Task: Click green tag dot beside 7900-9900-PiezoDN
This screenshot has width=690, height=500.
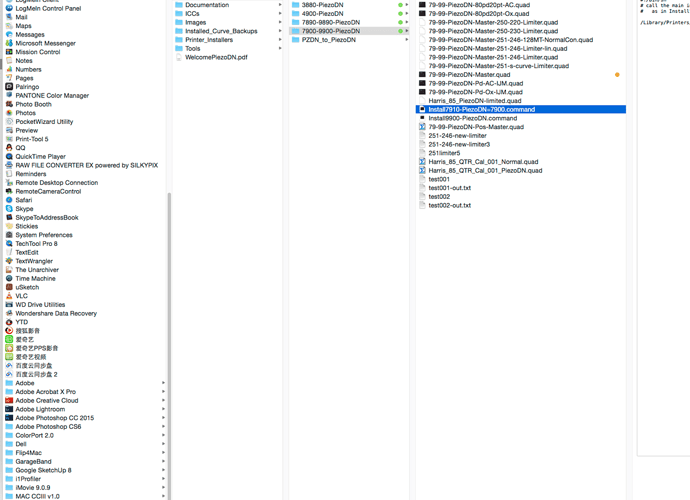Action: pos(401,31)
